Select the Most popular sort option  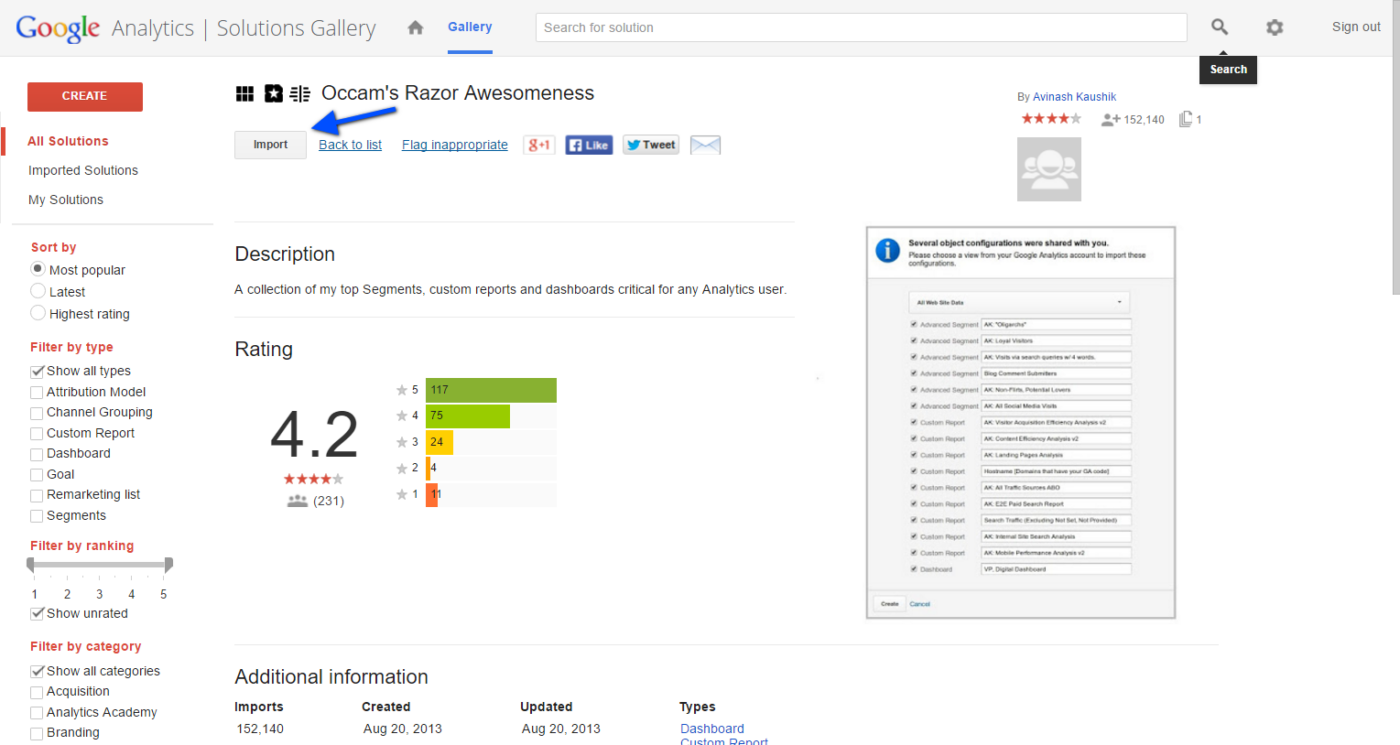point(38,269)
